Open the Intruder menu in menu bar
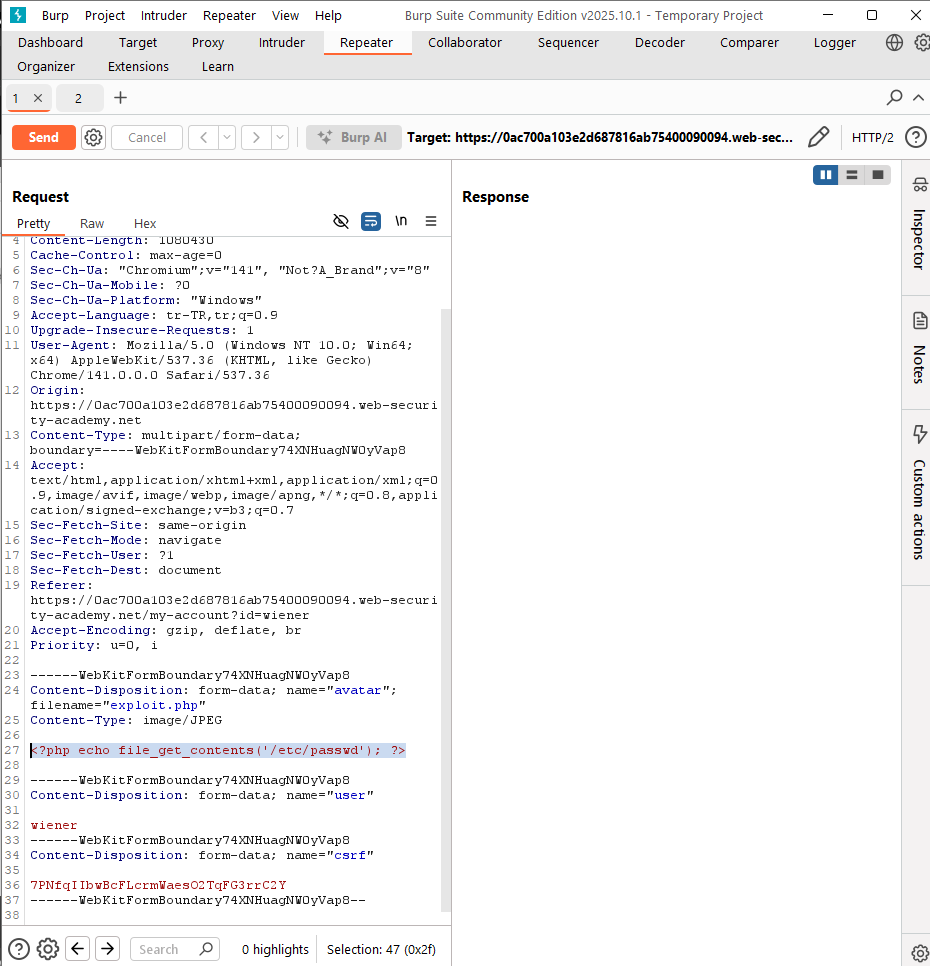Screen dimensions: 930x966 pos(164,15)
